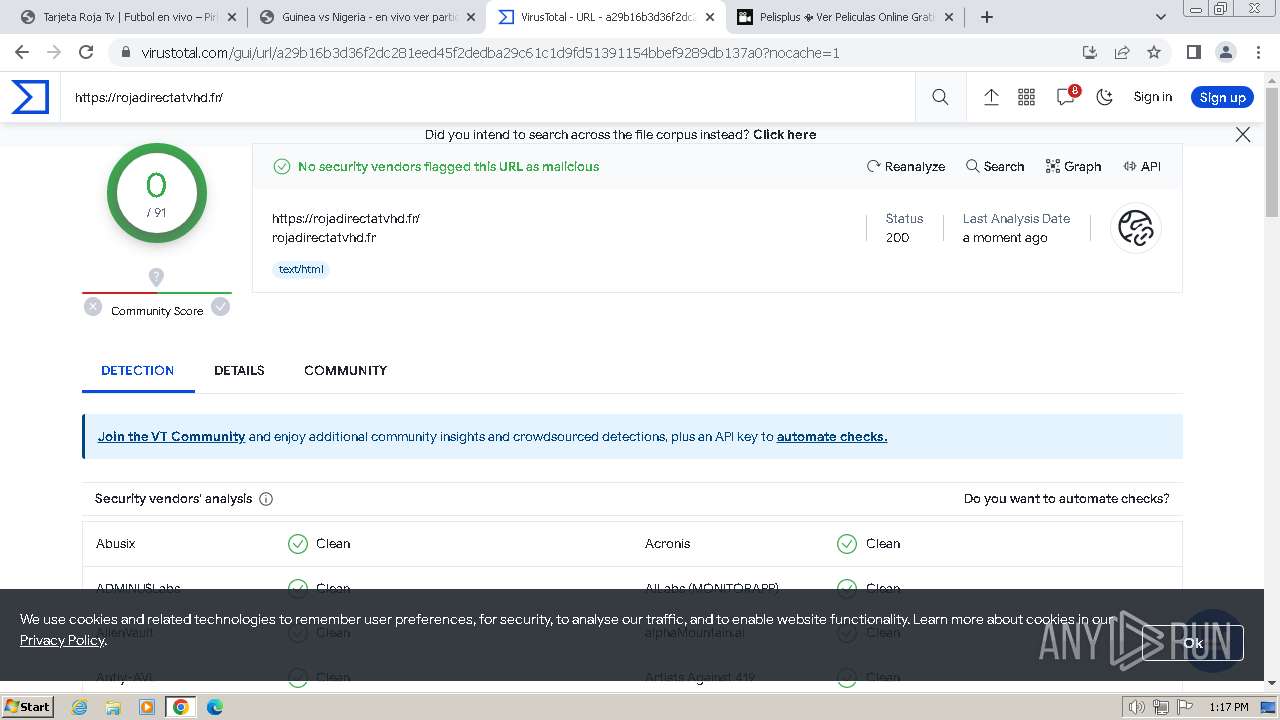Click the 'Join the VT Community' link
The image size is (1280, 720).
[x=171, y=436]
